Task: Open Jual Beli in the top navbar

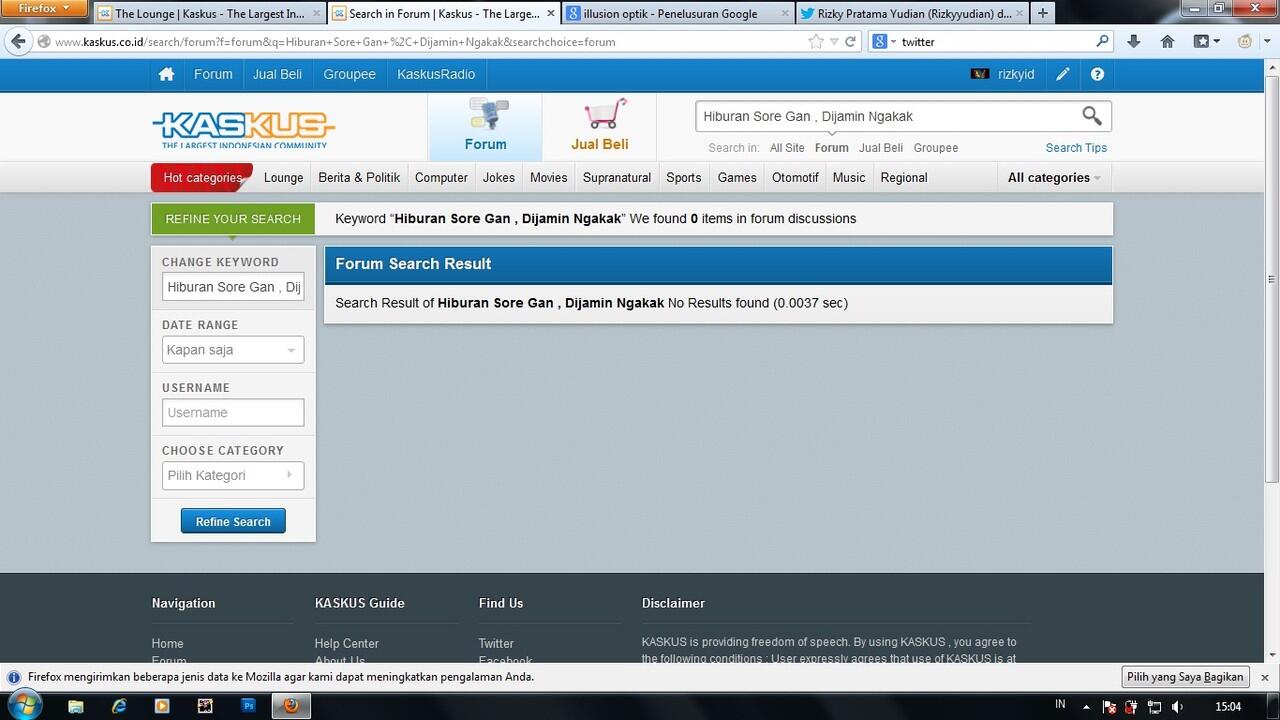Action: pos(278,74)
